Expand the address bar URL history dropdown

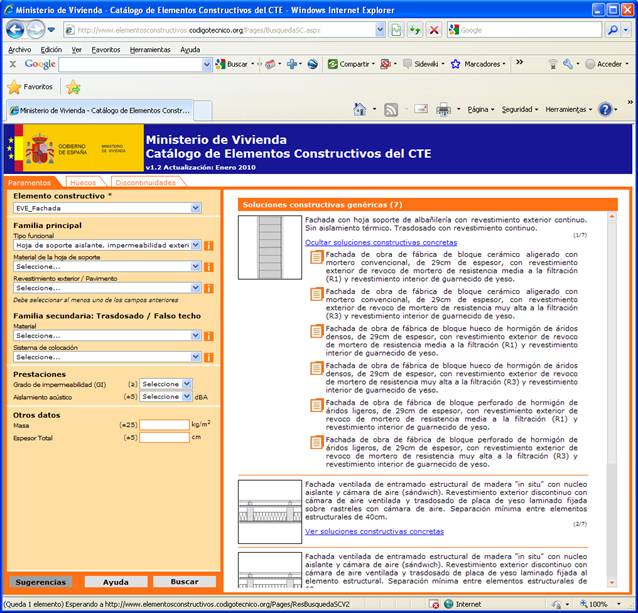[380, 30]
